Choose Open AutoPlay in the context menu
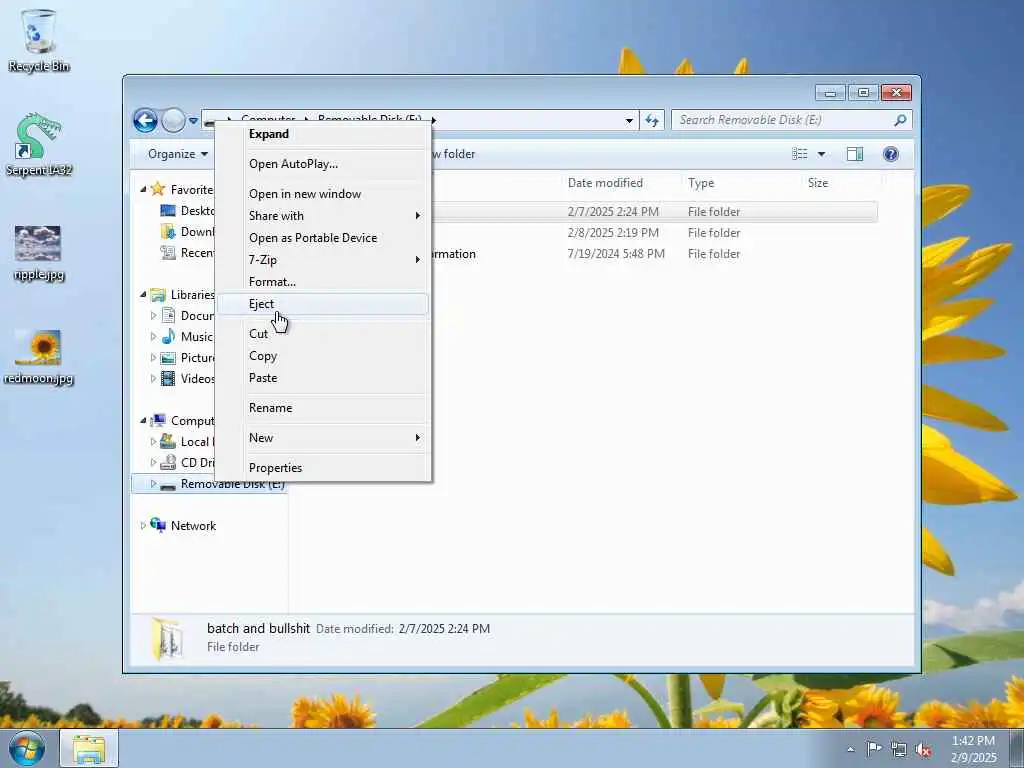1024x768 pixels. tap(323, 164)
